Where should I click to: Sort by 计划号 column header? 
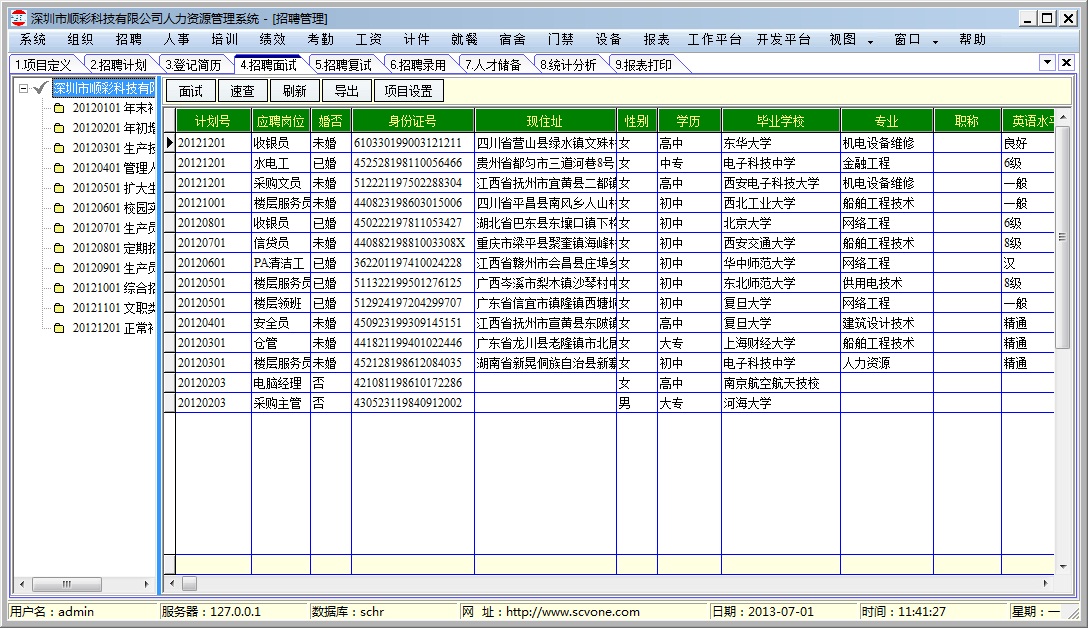point(213,121)
